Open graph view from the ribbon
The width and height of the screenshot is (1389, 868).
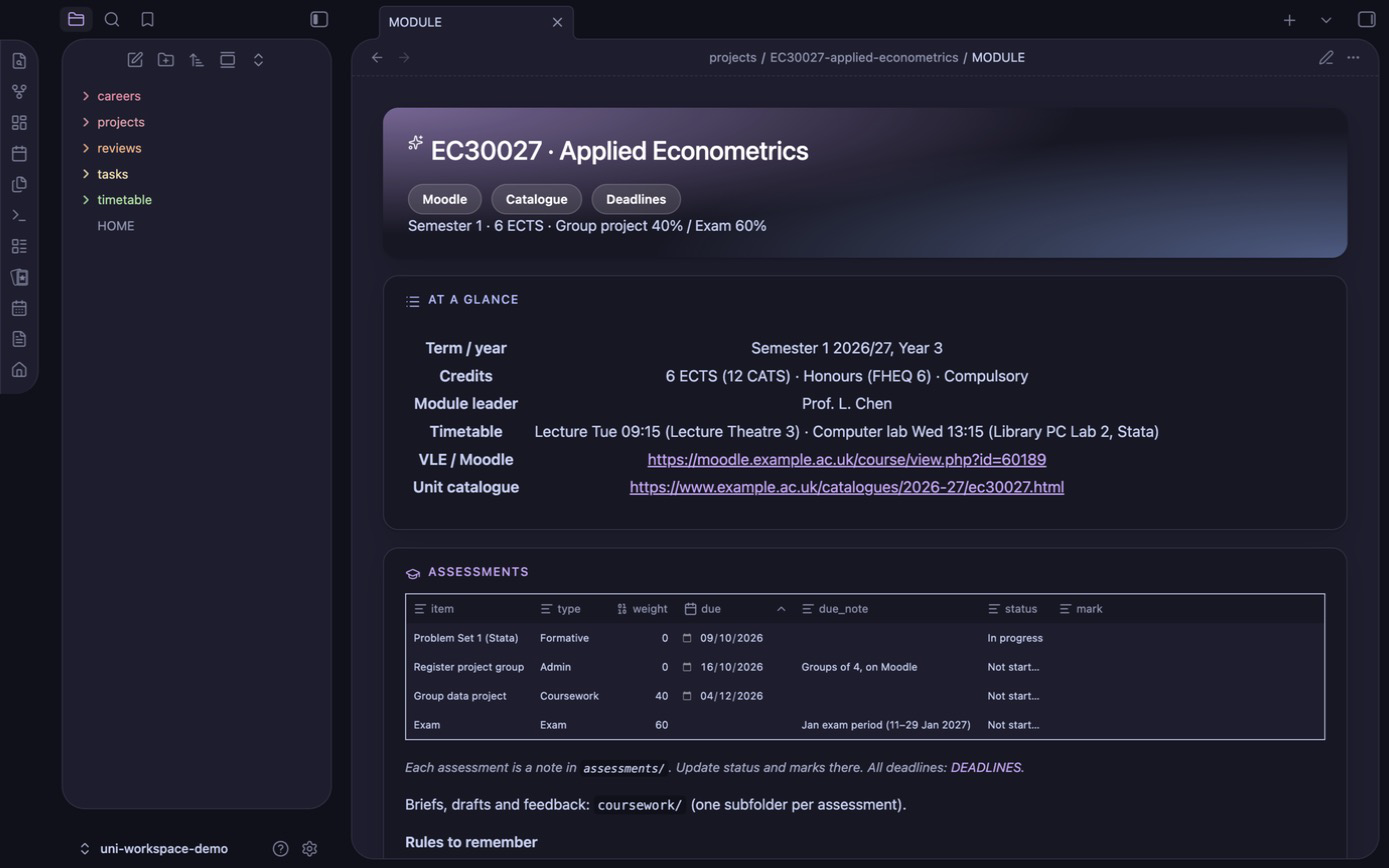(x=19, y=92)
